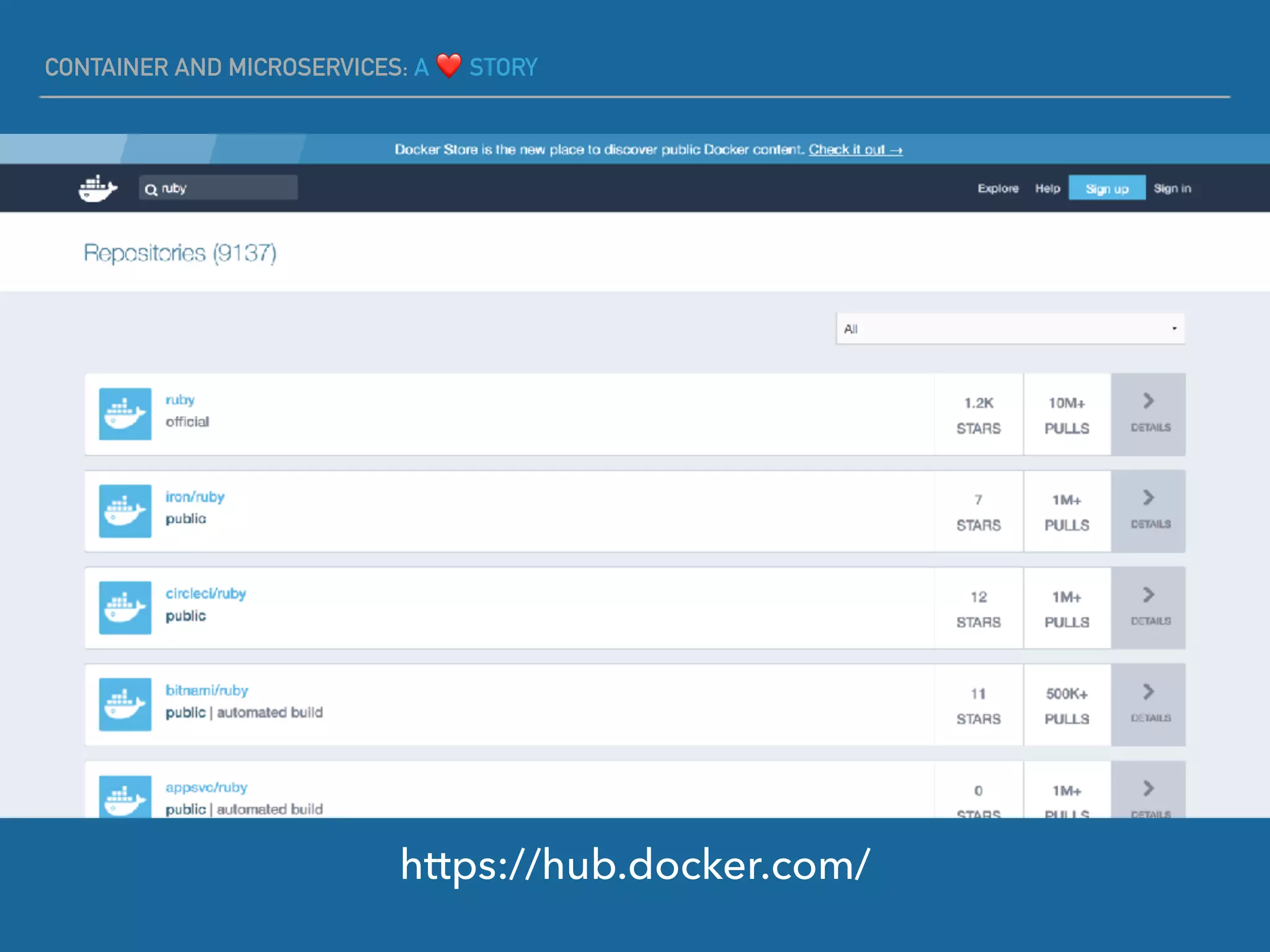Open the circleci/ruby repository link
Image resolution: width=1270 pixels, height=952 pixels.
coord(206,594)
